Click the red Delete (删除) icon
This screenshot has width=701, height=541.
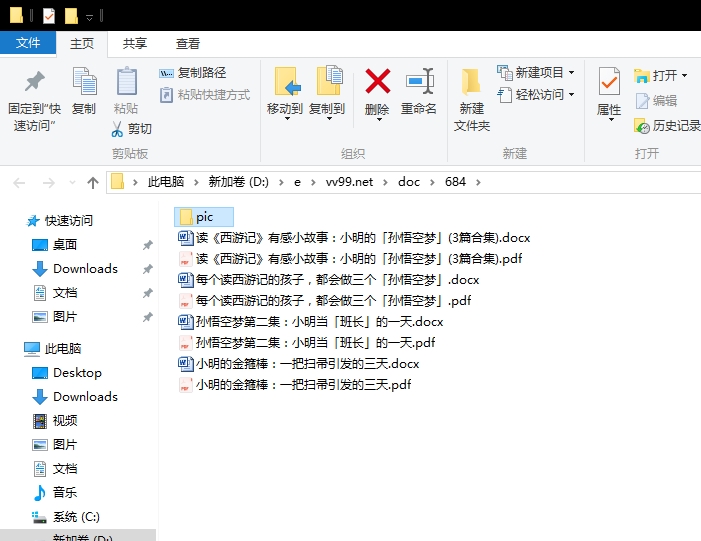click(x=377, y=81)
